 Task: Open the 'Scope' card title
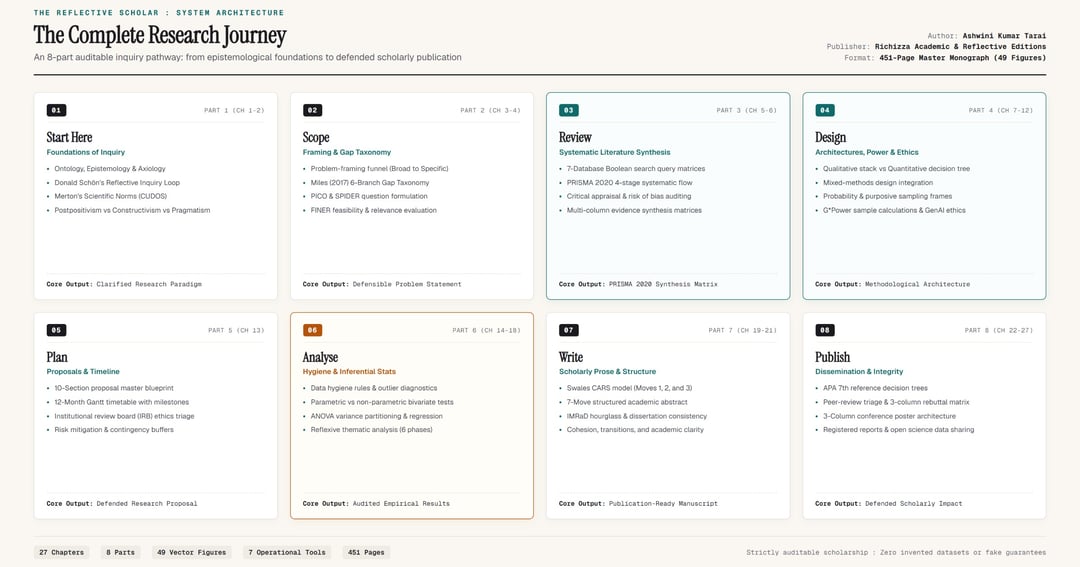(x=316, y=137)
